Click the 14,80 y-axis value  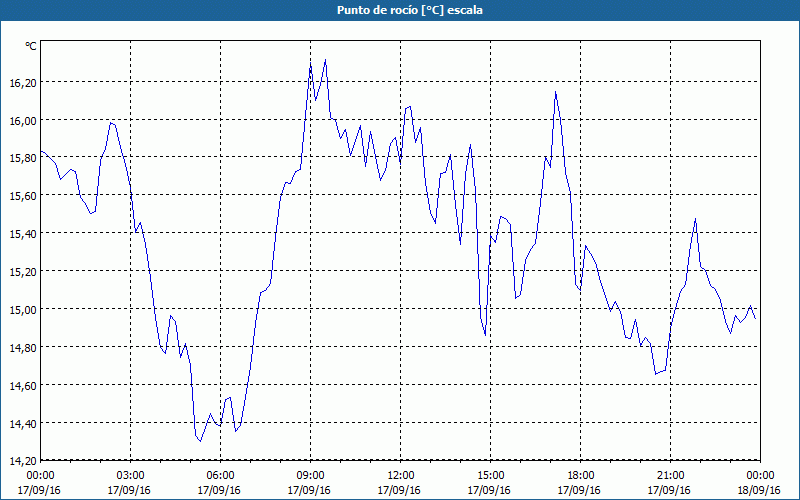[23, 347]
